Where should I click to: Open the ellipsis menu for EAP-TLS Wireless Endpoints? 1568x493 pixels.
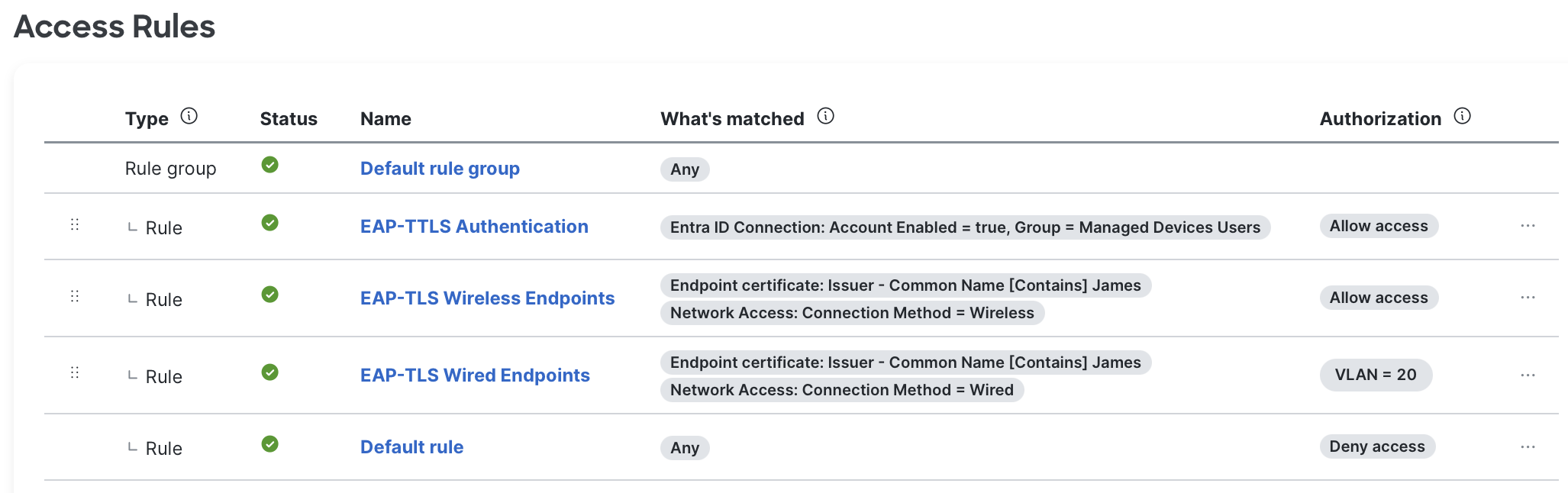1528,298
